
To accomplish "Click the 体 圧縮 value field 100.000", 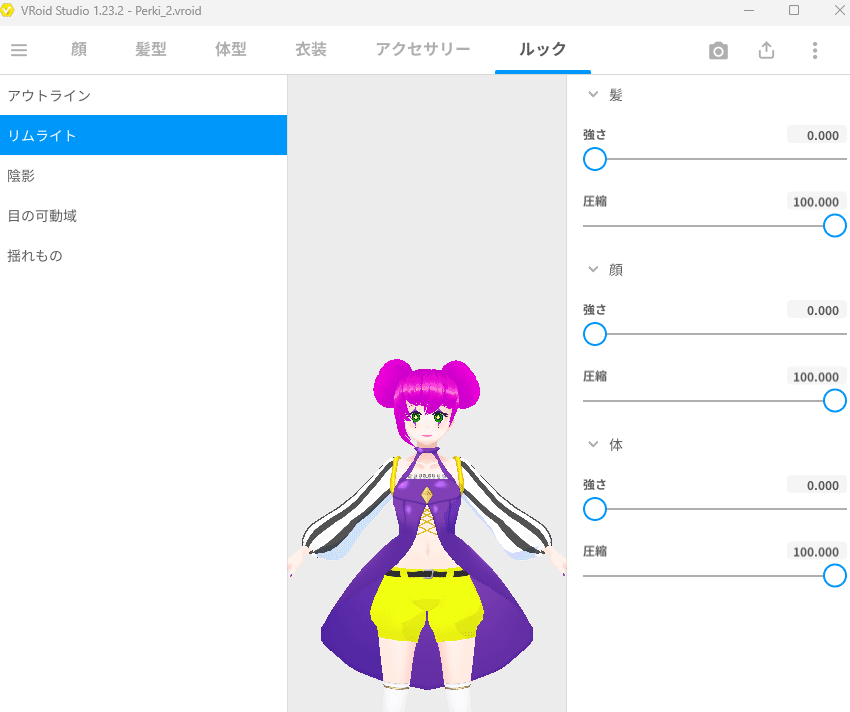I will [816, 552].
